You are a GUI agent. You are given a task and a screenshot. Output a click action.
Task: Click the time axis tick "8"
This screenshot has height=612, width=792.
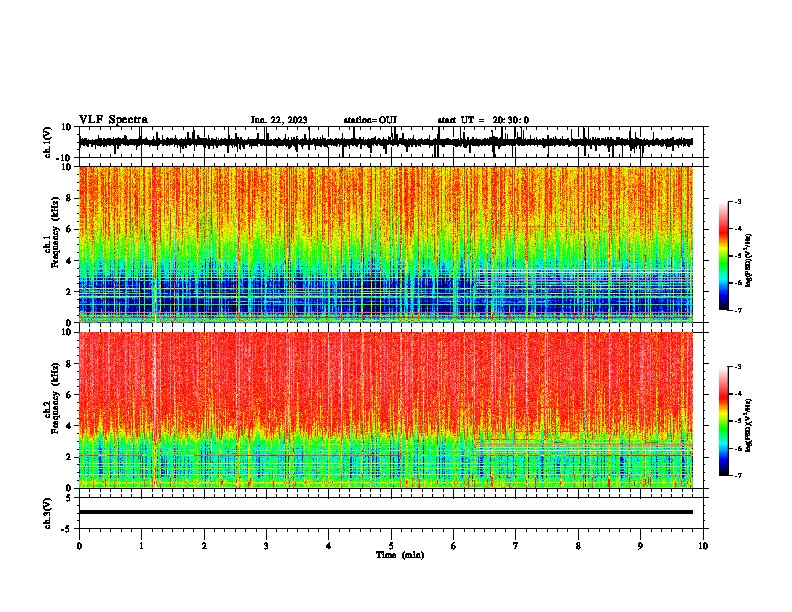pyautogui.click(x=578, y=546)
